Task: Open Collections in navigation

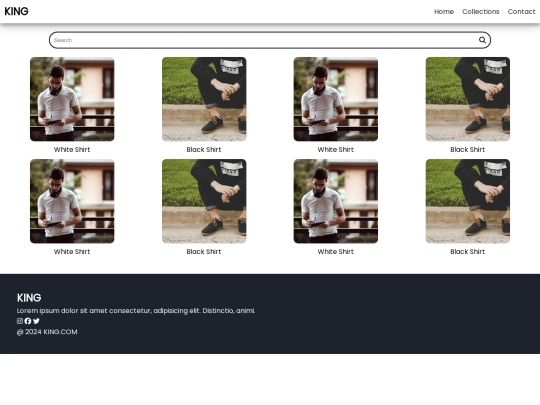Action: (480, 12)
